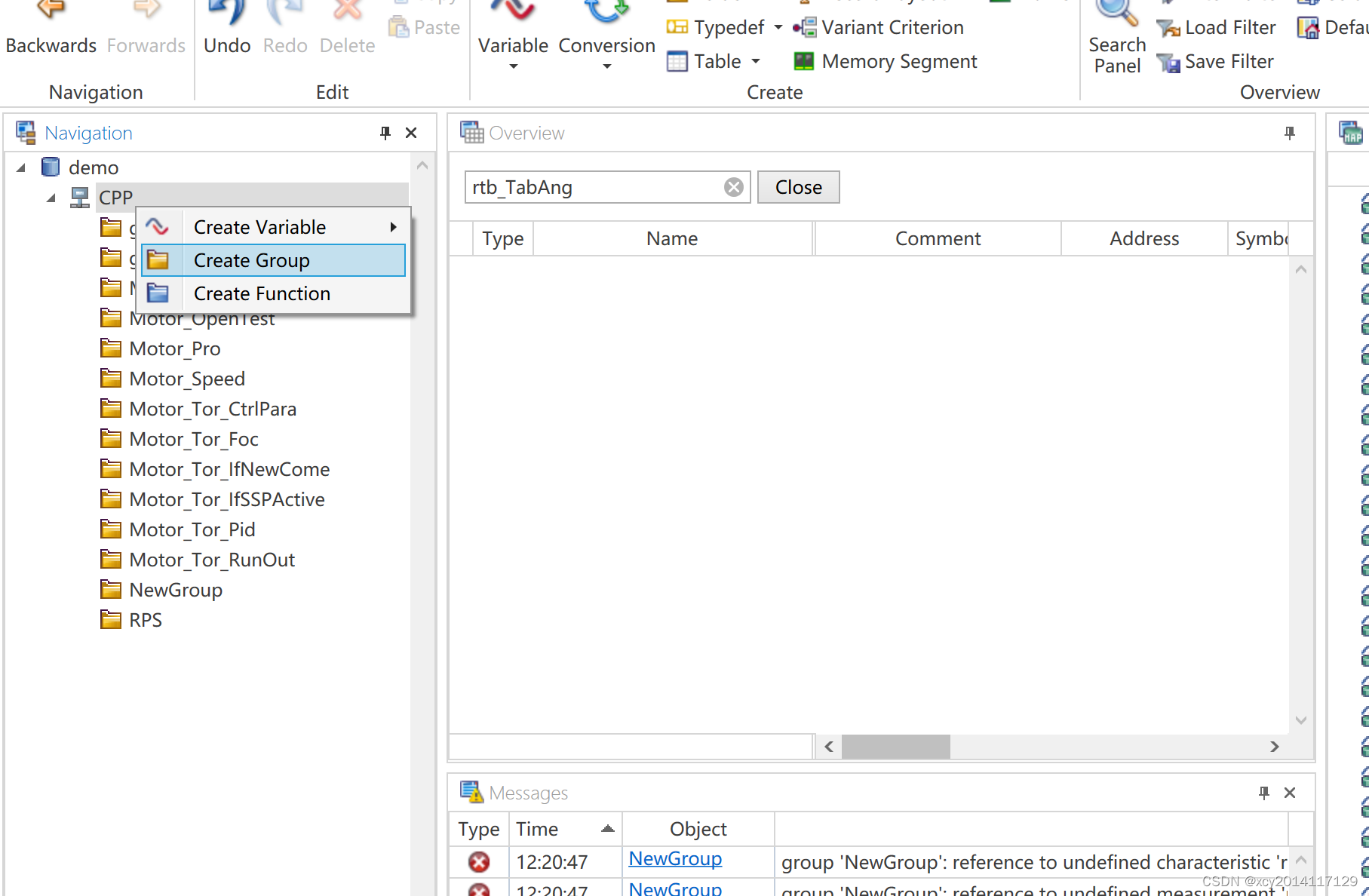This screenshot has height=896, width=1369.
Task: Click the Load Filter icon
Action: [x=1168, y=29]
